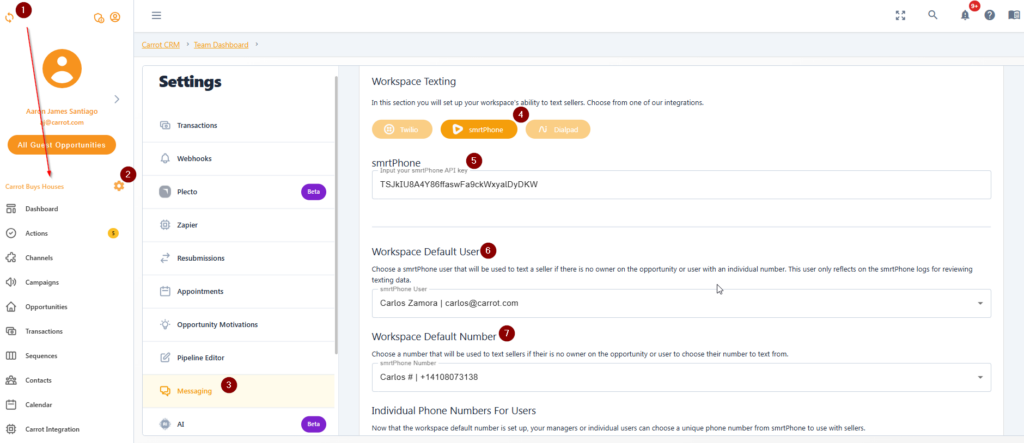Open the search magnifier icon
This screenshot has width=1024, height=443.
tap(933, 15)
